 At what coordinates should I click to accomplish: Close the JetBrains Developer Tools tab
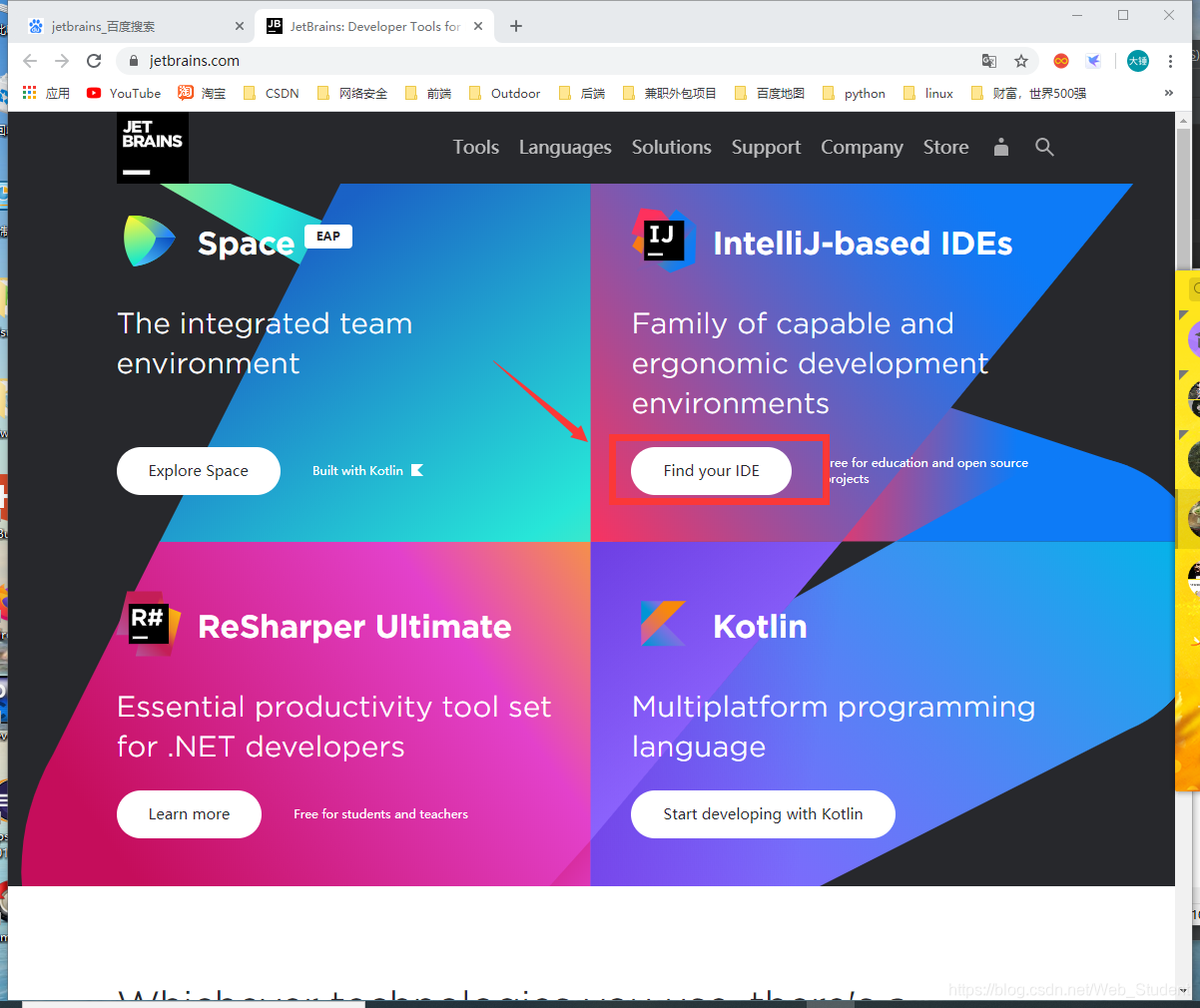[478, 26]
